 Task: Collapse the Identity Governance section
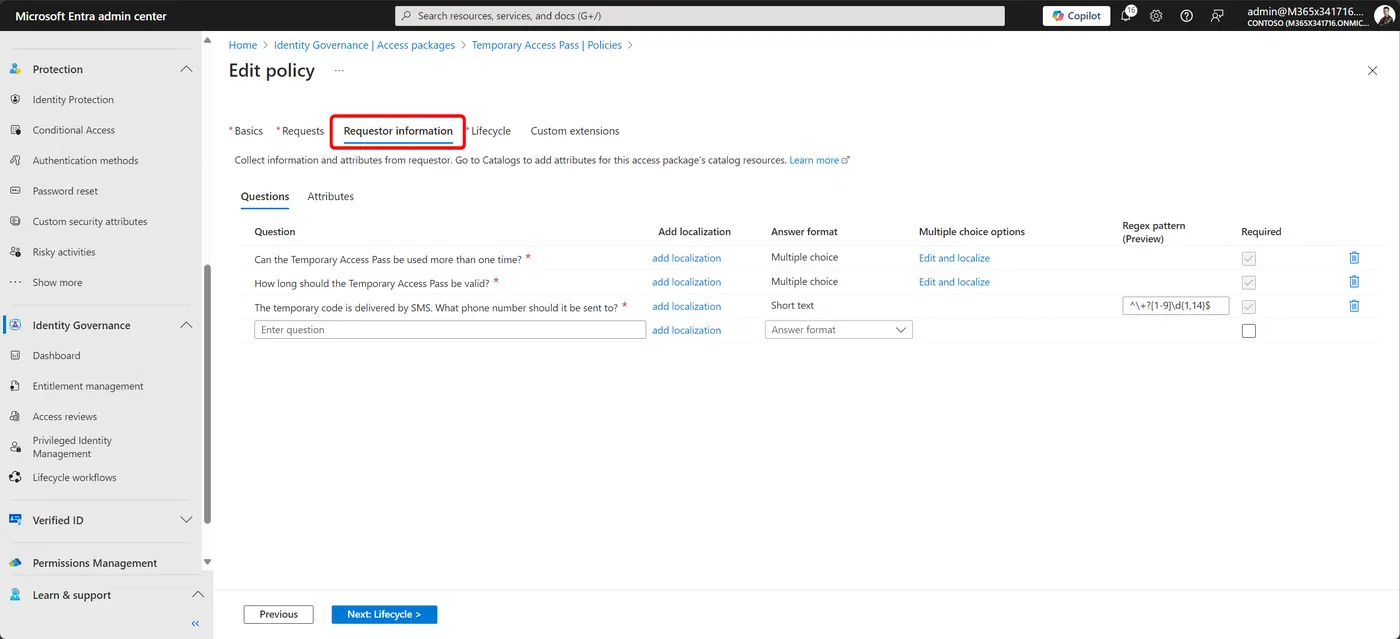coord(186,325)
